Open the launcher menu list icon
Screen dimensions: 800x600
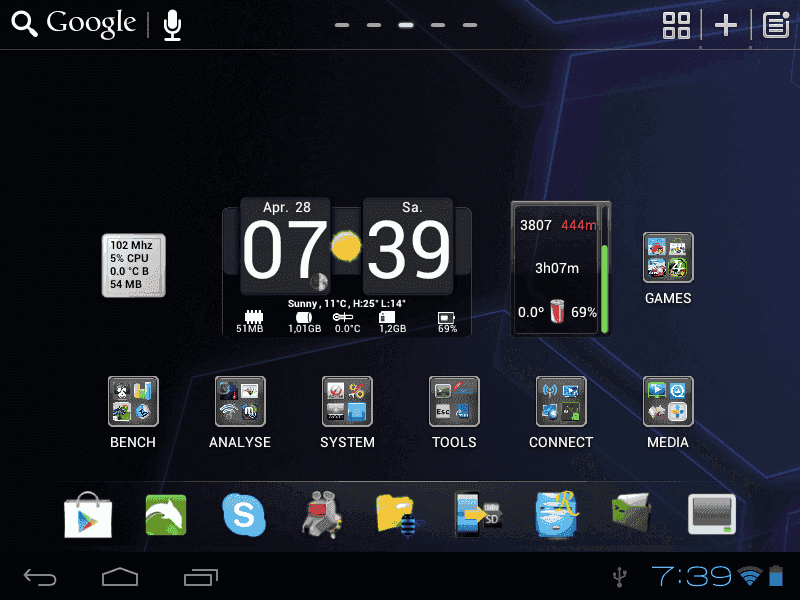click(776, 25)
